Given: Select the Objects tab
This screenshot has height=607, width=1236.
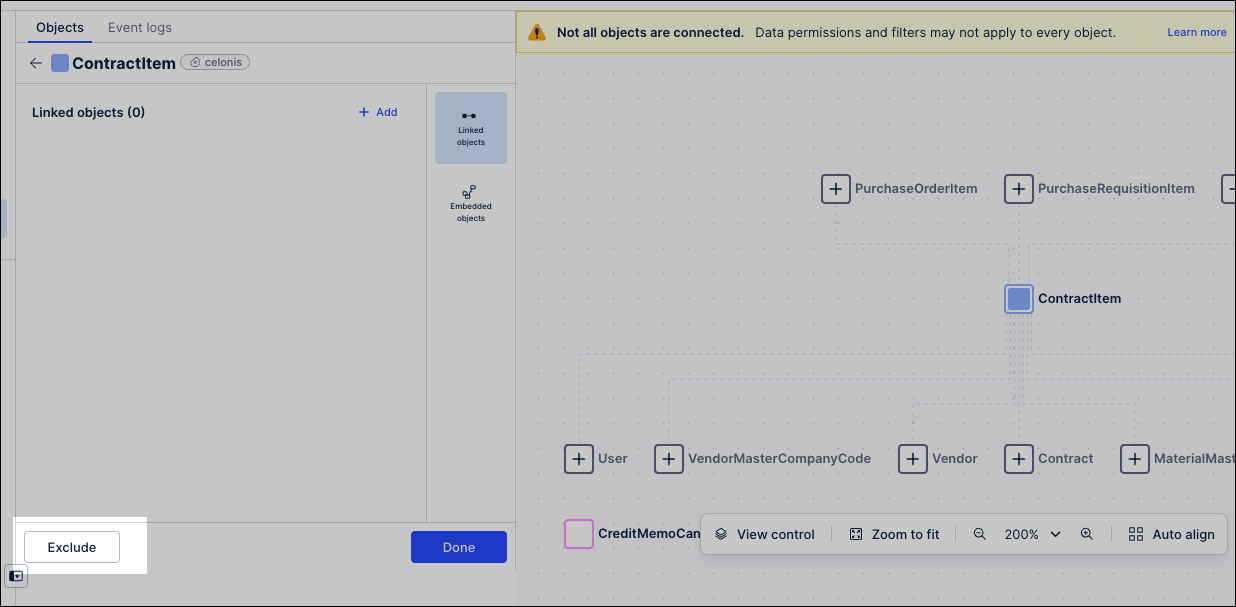Looking at the screenshot, I should 60,27.
